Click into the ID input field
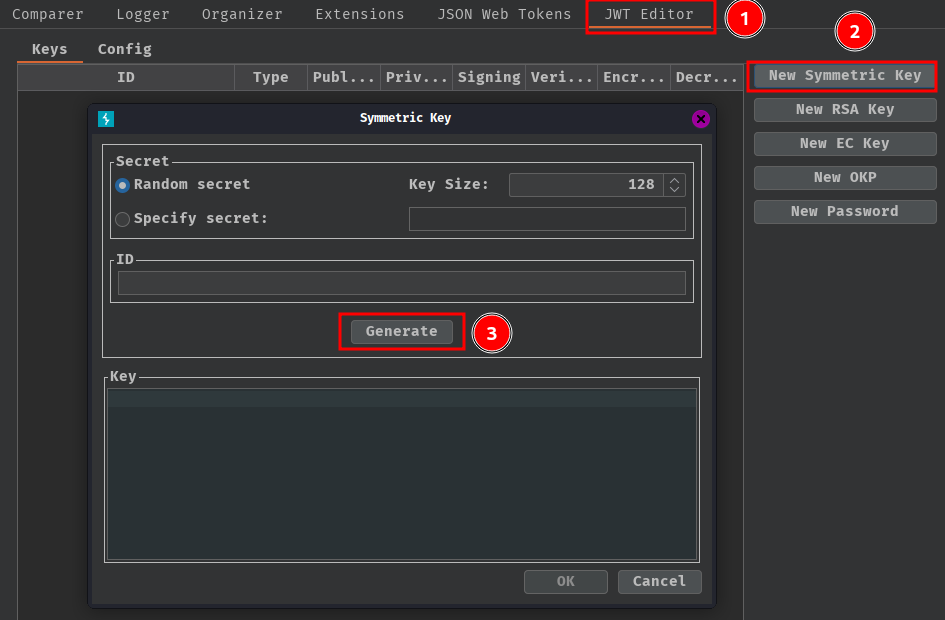This screenshot has width=945, height=620. click(401, 283)
